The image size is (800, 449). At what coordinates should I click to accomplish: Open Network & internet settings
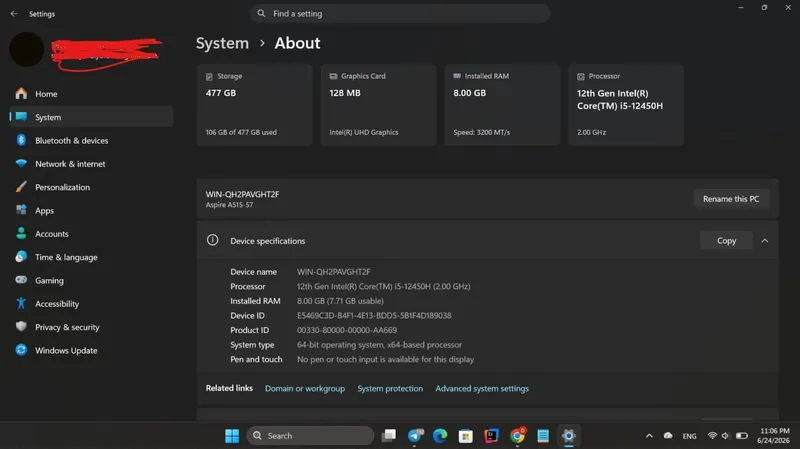coord(91,164)
